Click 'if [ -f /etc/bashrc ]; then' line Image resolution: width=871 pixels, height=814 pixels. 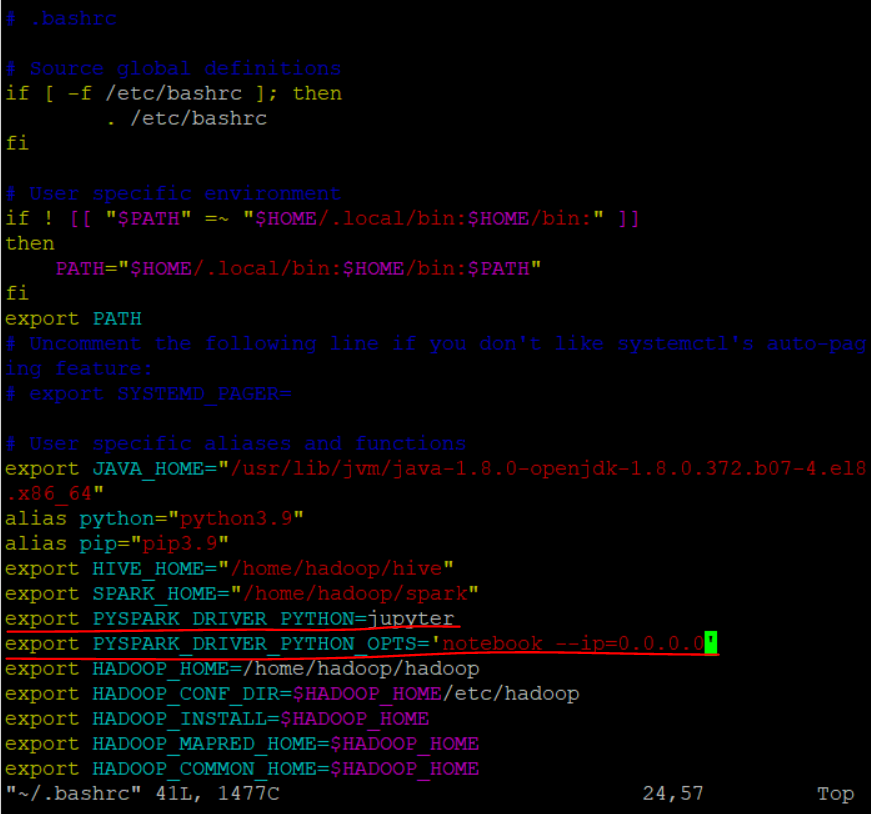[x=173, y=94]
